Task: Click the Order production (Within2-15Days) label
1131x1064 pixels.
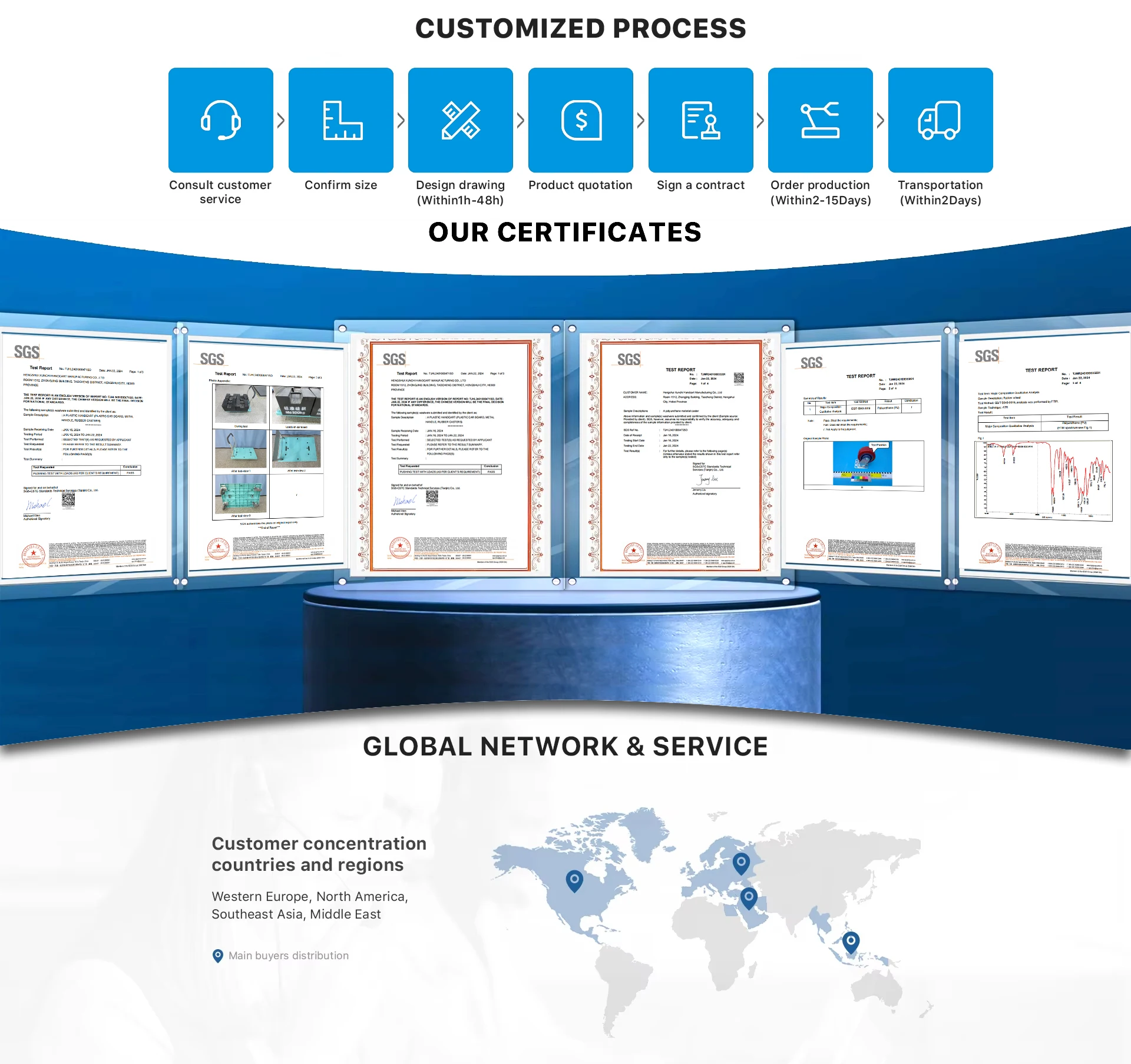Action: click(x=821, y=193)
